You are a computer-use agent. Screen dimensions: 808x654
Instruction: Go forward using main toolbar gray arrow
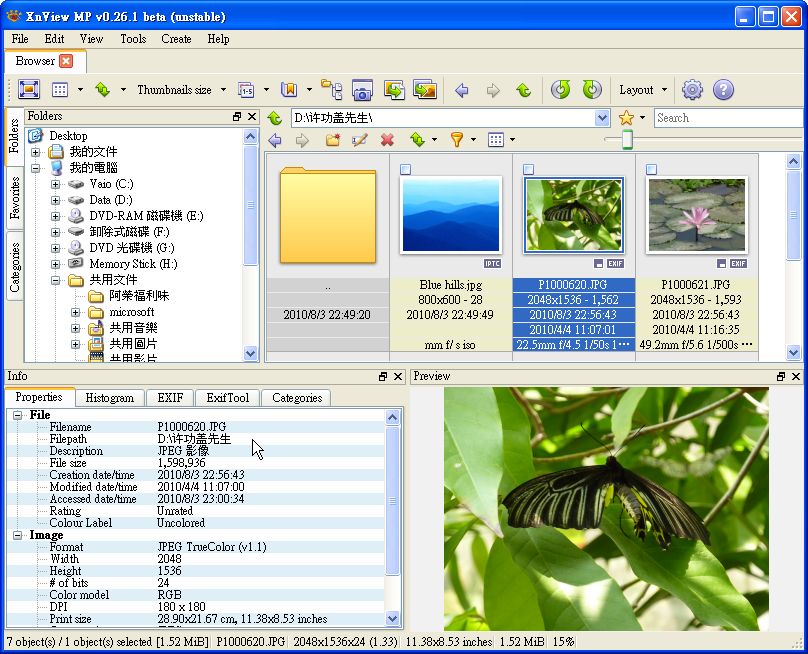click(493, 91)
